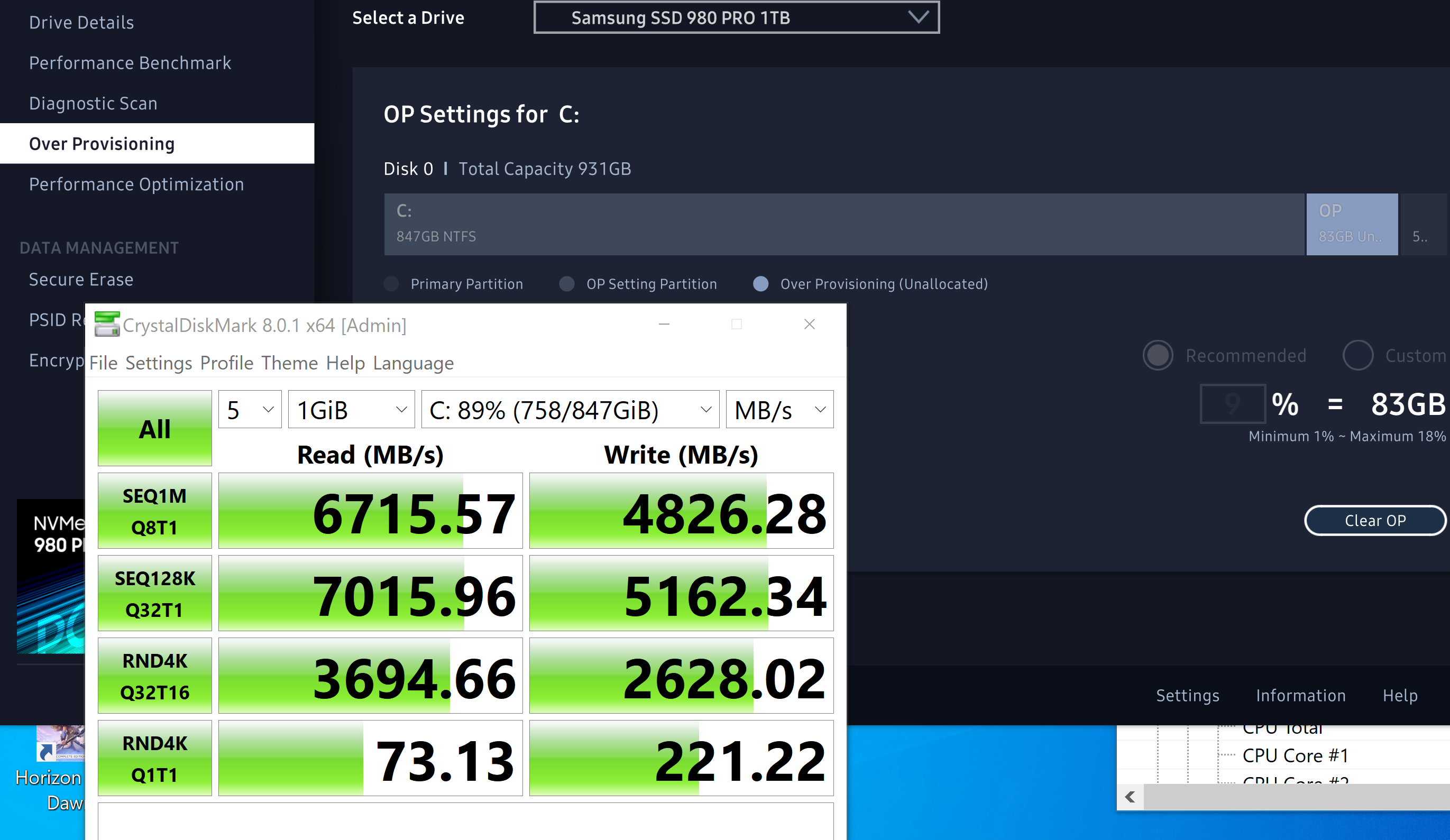Click the OP percentage input field
Viewport: 1450px width, 840px height.
point(1232,404)
